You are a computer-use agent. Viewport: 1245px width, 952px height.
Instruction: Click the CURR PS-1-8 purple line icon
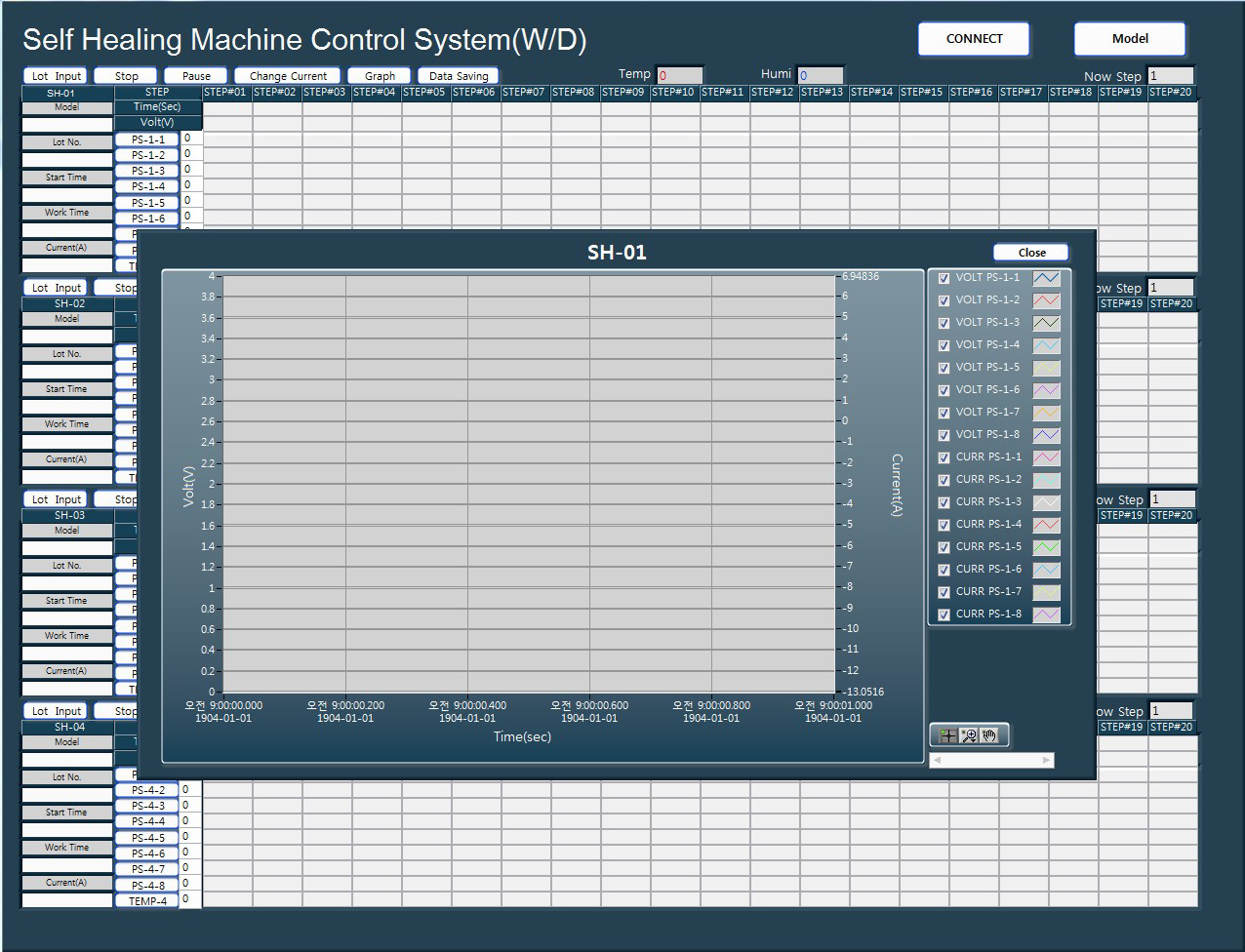[1046, 615]
